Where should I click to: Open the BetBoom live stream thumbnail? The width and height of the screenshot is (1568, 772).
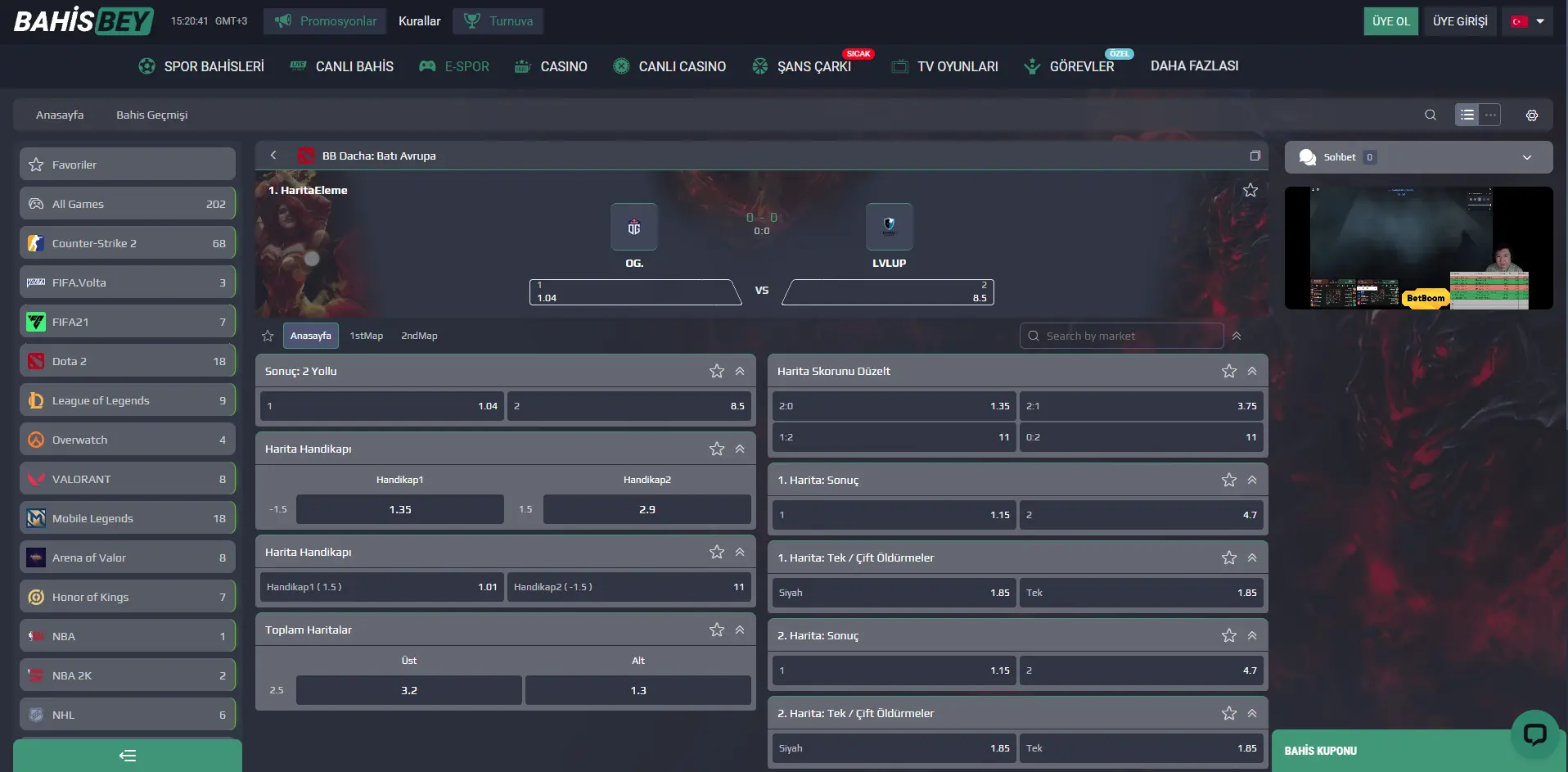point(1418,248)
